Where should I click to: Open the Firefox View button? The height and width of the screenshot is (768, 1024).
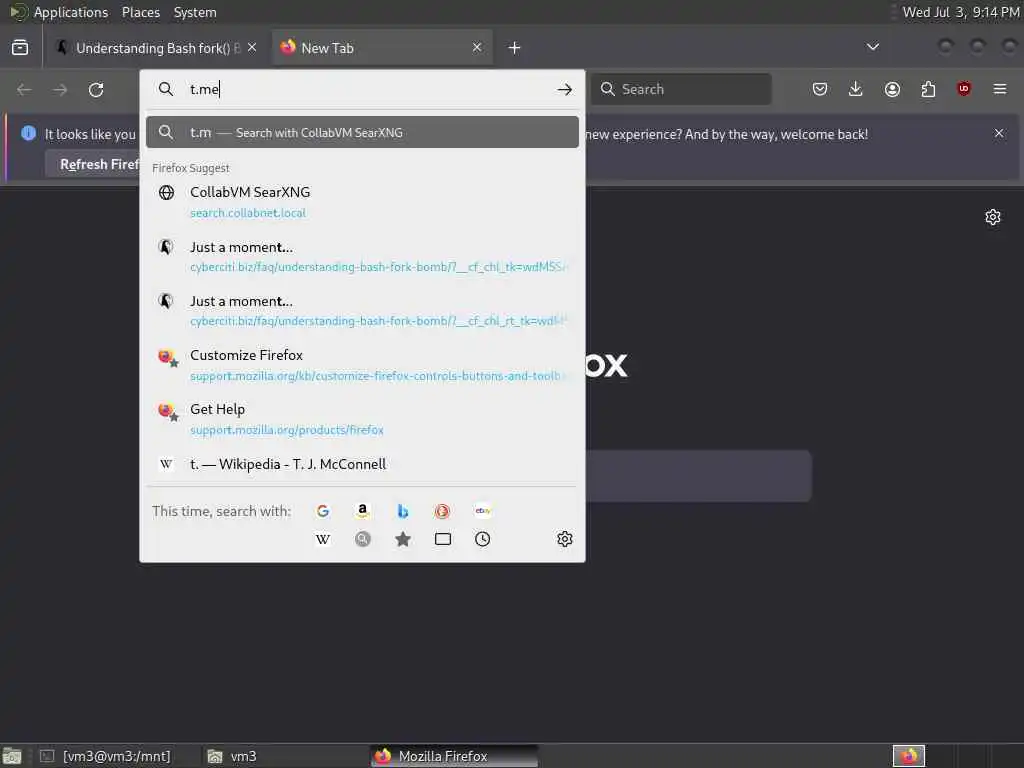(20, 48)
